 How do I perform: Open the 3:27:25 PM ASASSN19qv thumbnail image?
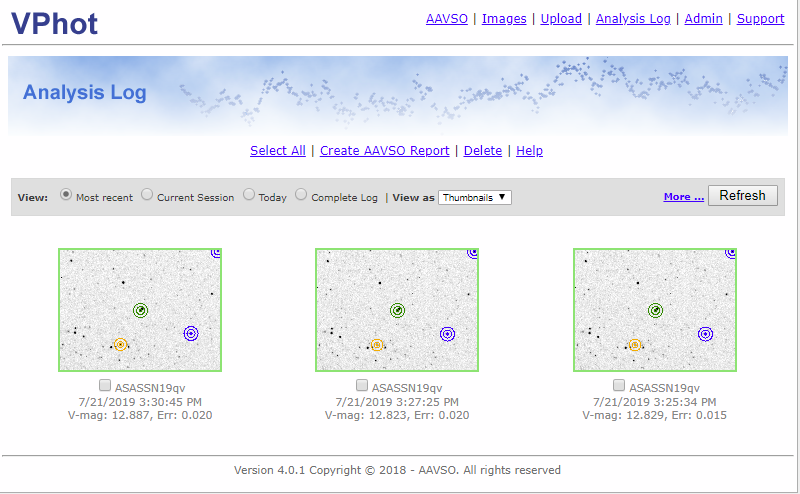coord(397,310)
